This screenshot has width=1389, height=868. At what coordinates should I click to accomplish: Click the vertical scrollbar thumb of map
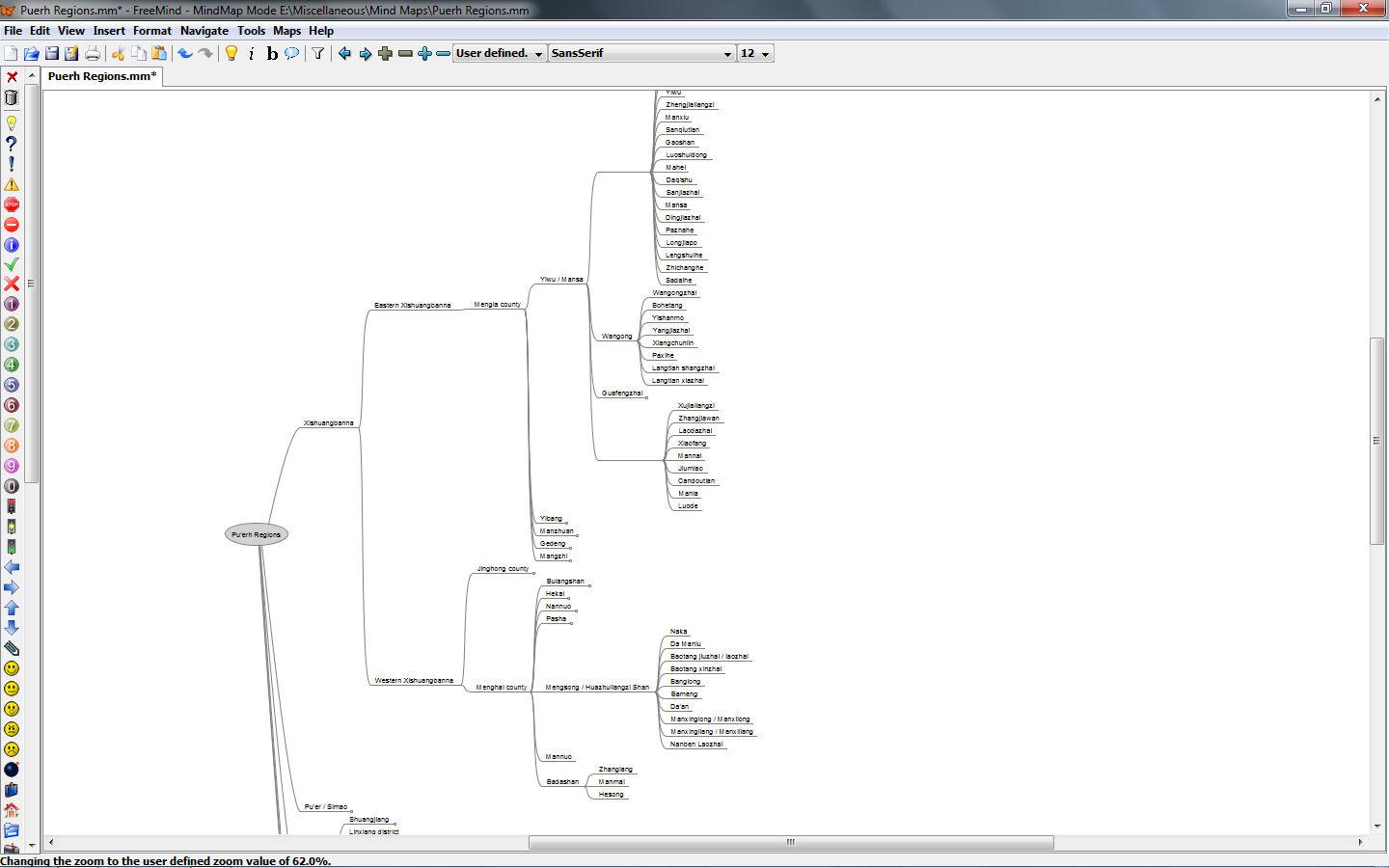point(1377,441)
